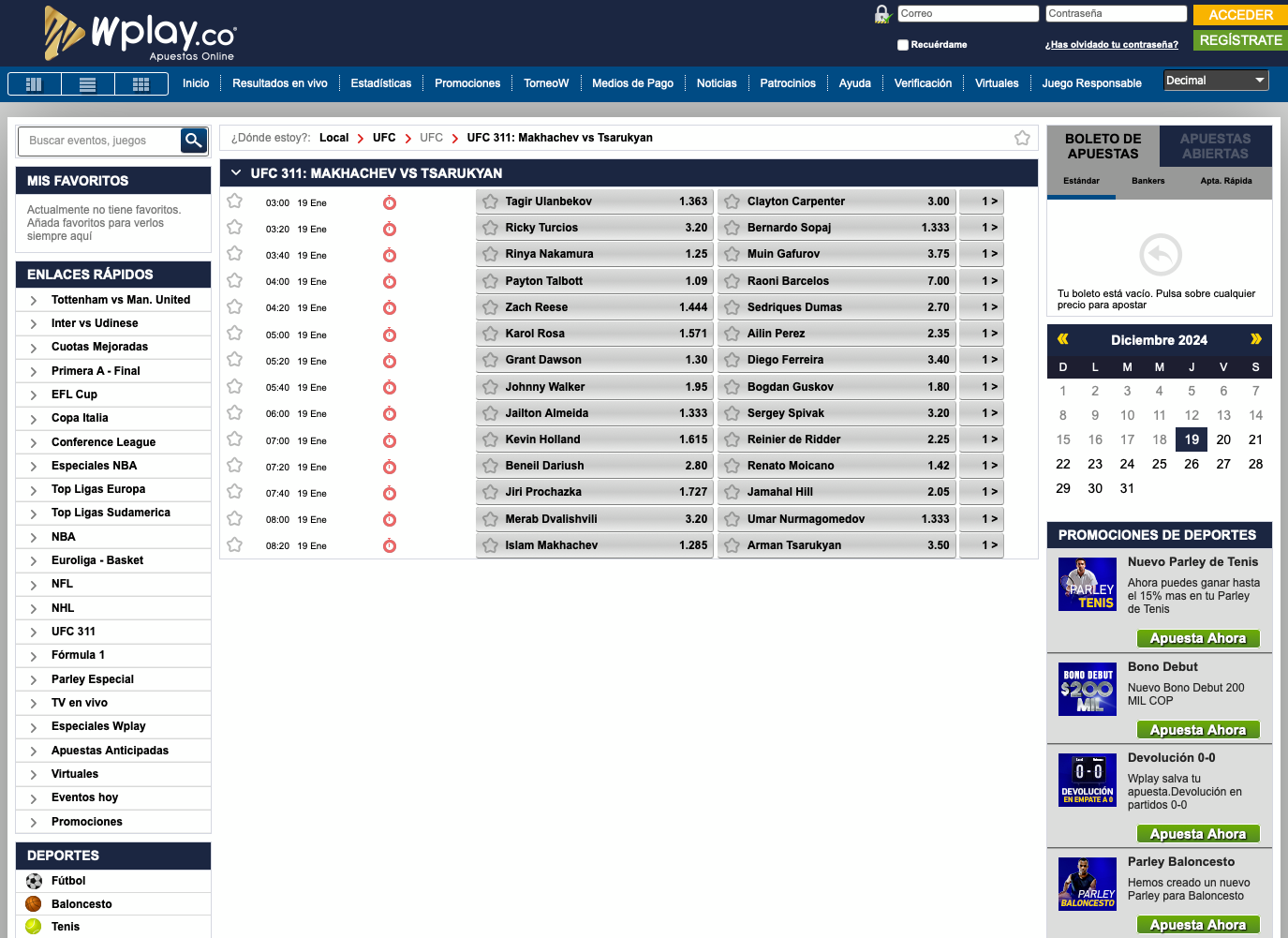Collapse the UFC 311 Makhachev vs Tsarukyan section
This screenshot has height=938, width=1288.
(236, 172)
